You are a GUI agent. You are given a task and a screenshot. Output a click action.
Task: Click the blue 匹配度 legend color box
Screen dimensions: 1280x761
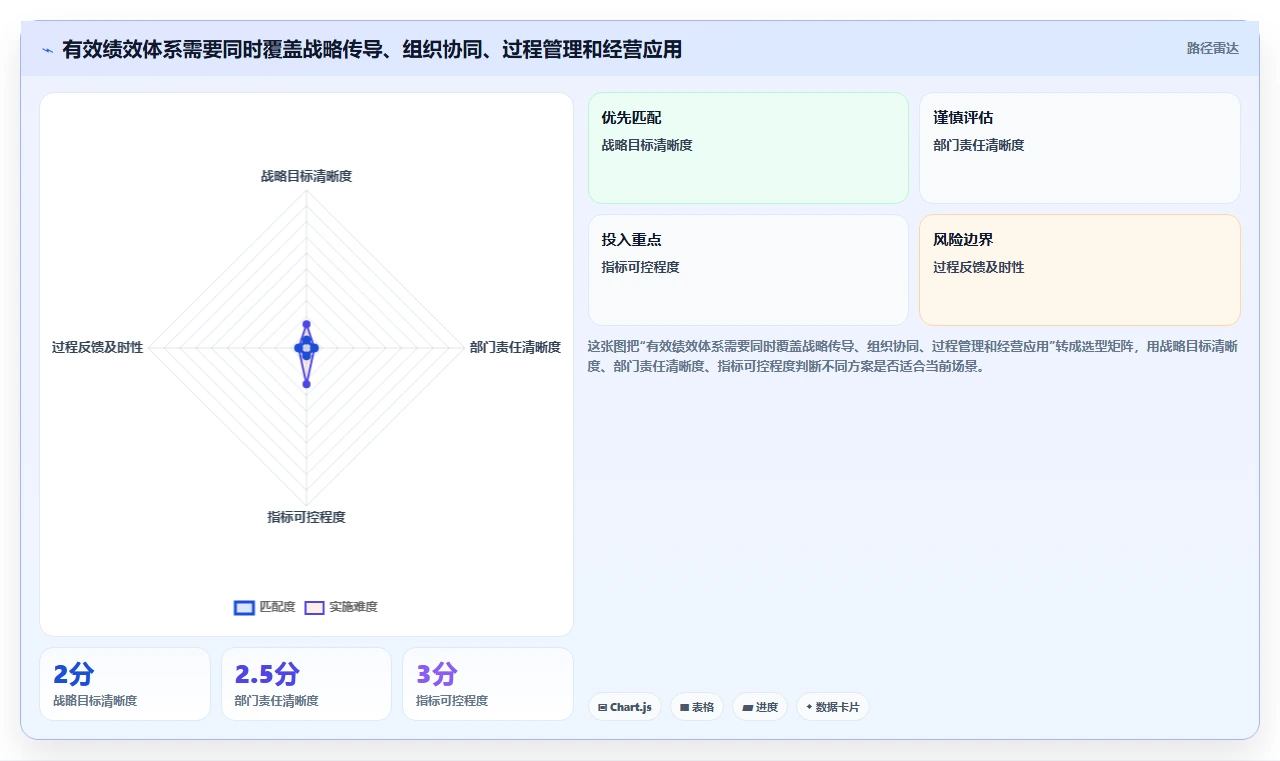point(244,607)
